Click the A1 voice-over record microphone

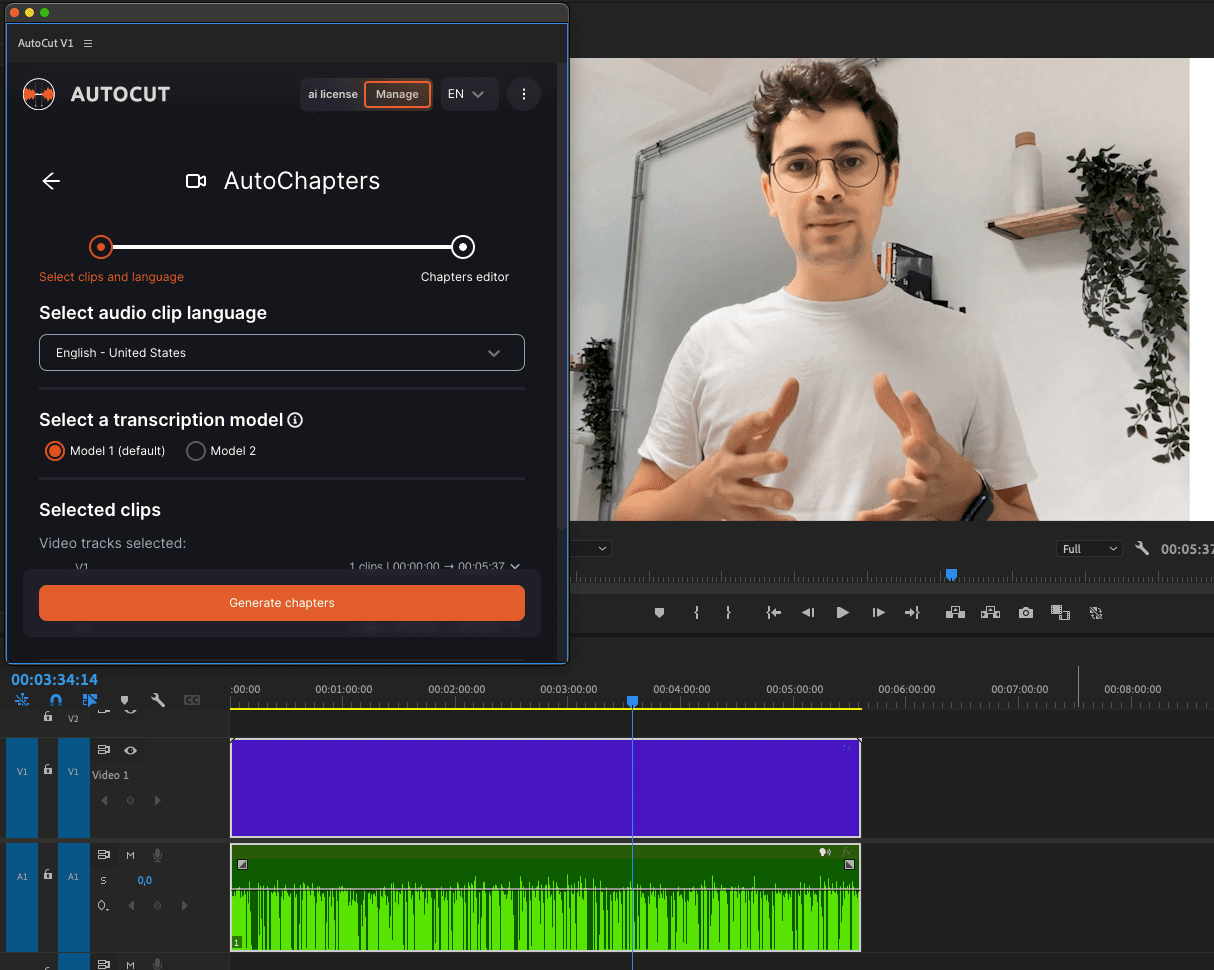tap(157, 855)
